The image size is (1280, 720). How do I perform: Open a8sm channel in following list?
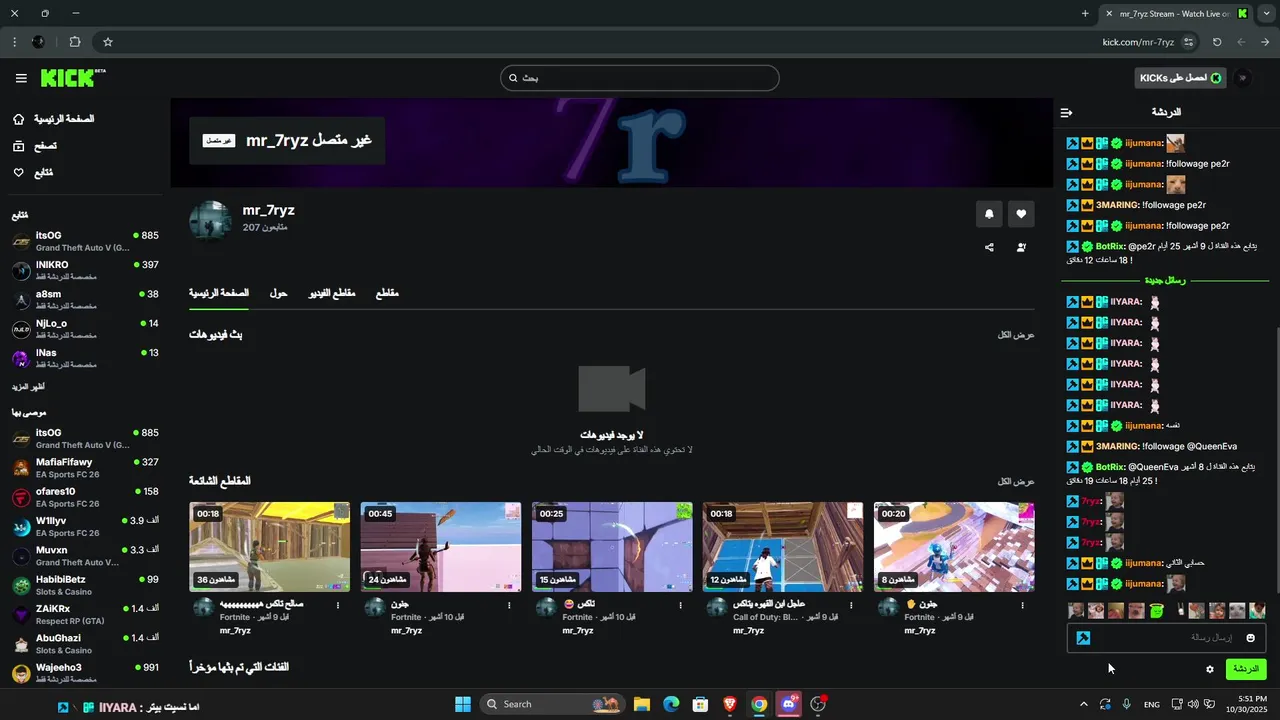(x=85, y=299)
